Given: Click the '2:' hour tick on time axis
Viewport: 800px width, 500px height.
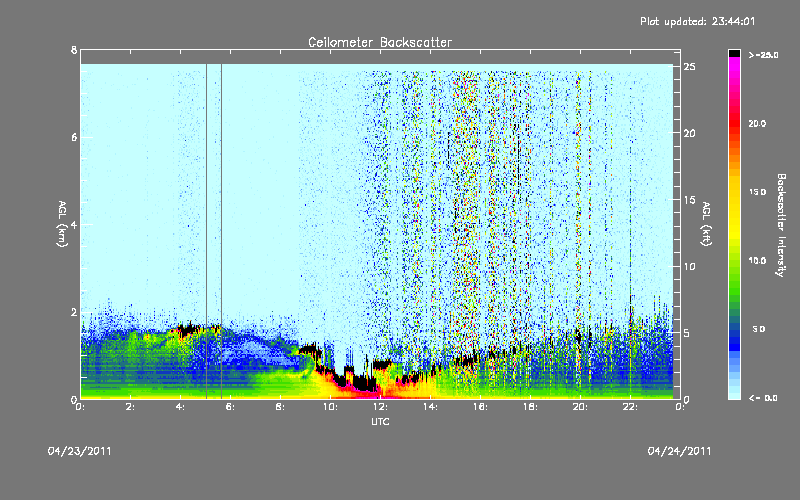Looking at the screenshot, I should coord(131,407).
